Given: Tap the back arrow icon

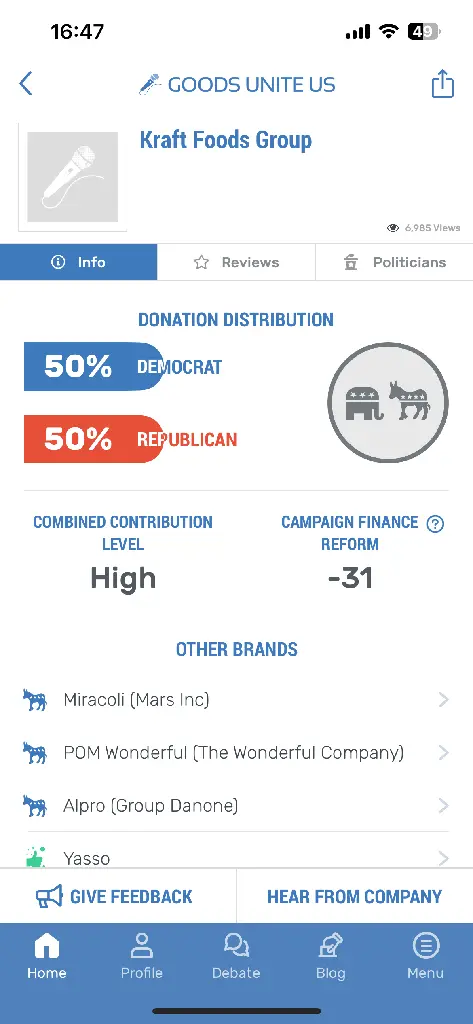Looking at the screenshot, I should coord(25,84).
